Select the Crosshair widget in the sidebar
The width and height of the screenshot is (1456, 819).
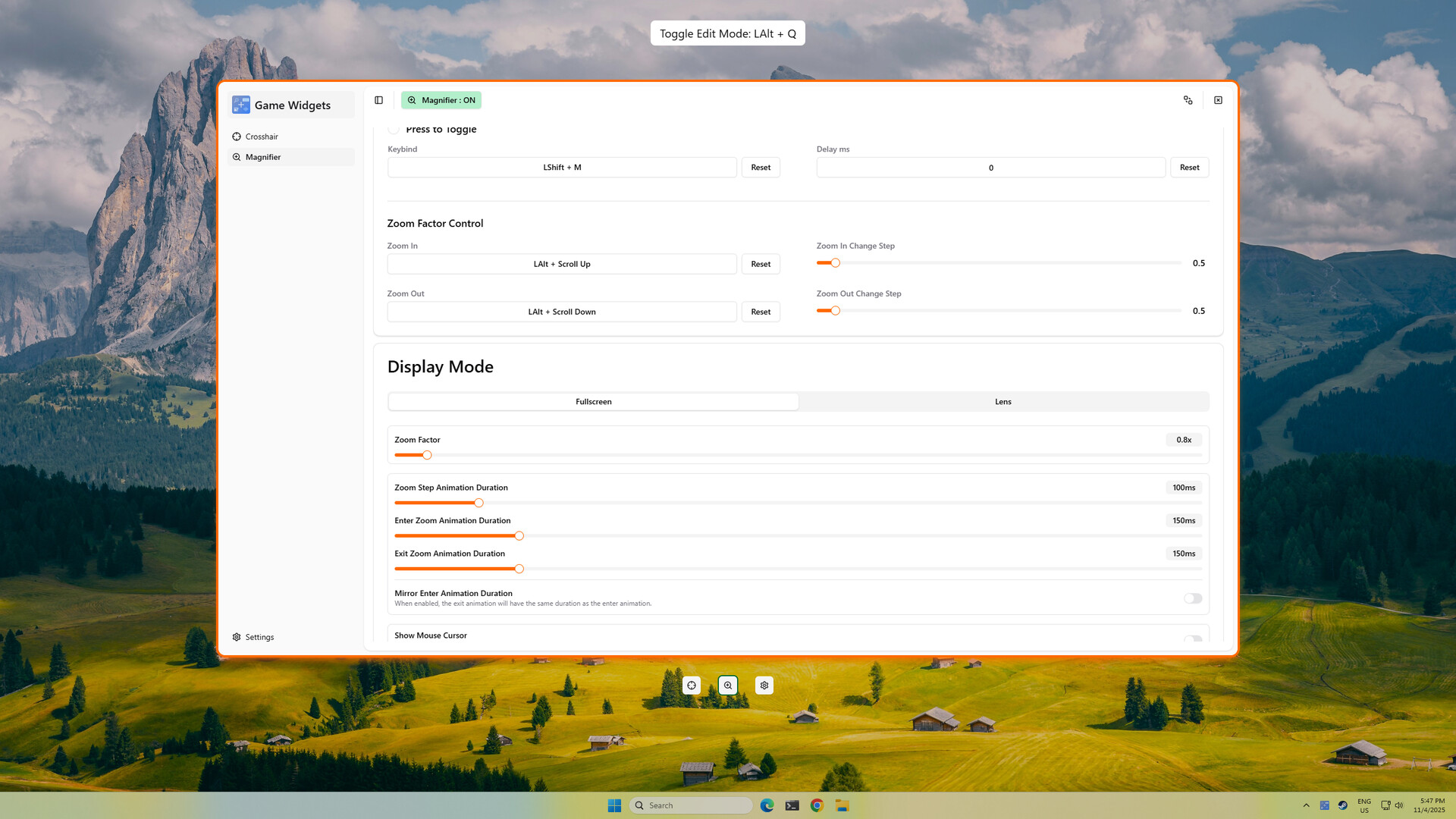[262, 136]
